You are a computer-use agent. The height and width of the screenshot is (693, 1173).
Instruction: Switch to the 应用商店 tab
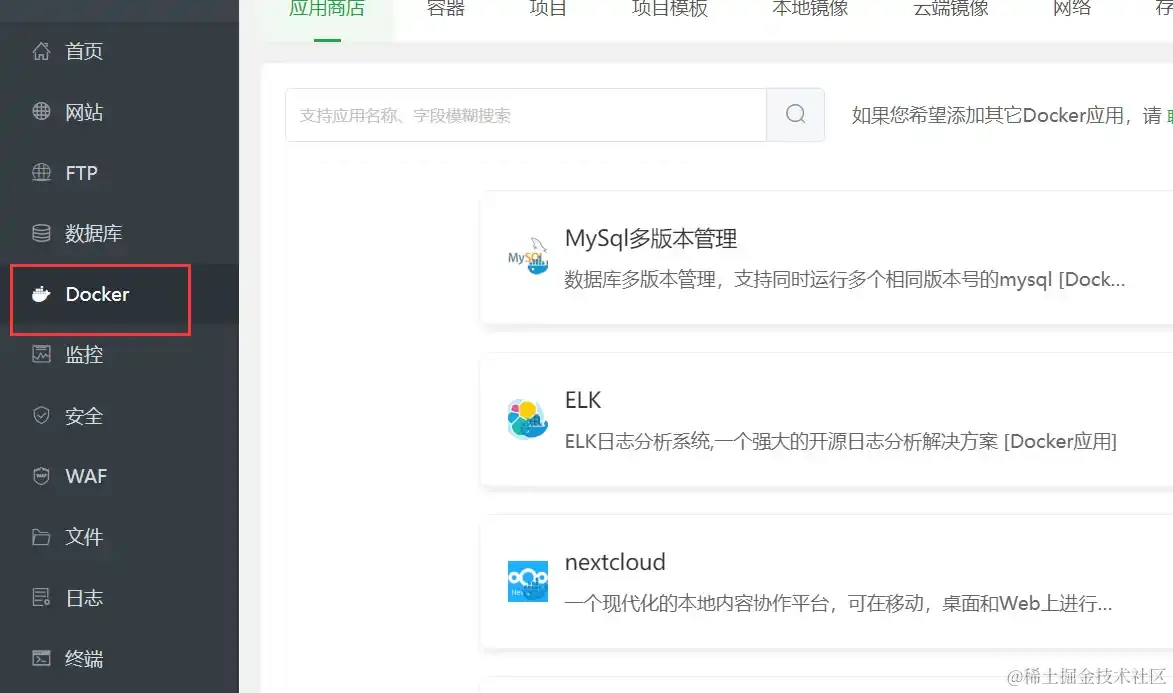pos(327,9)
